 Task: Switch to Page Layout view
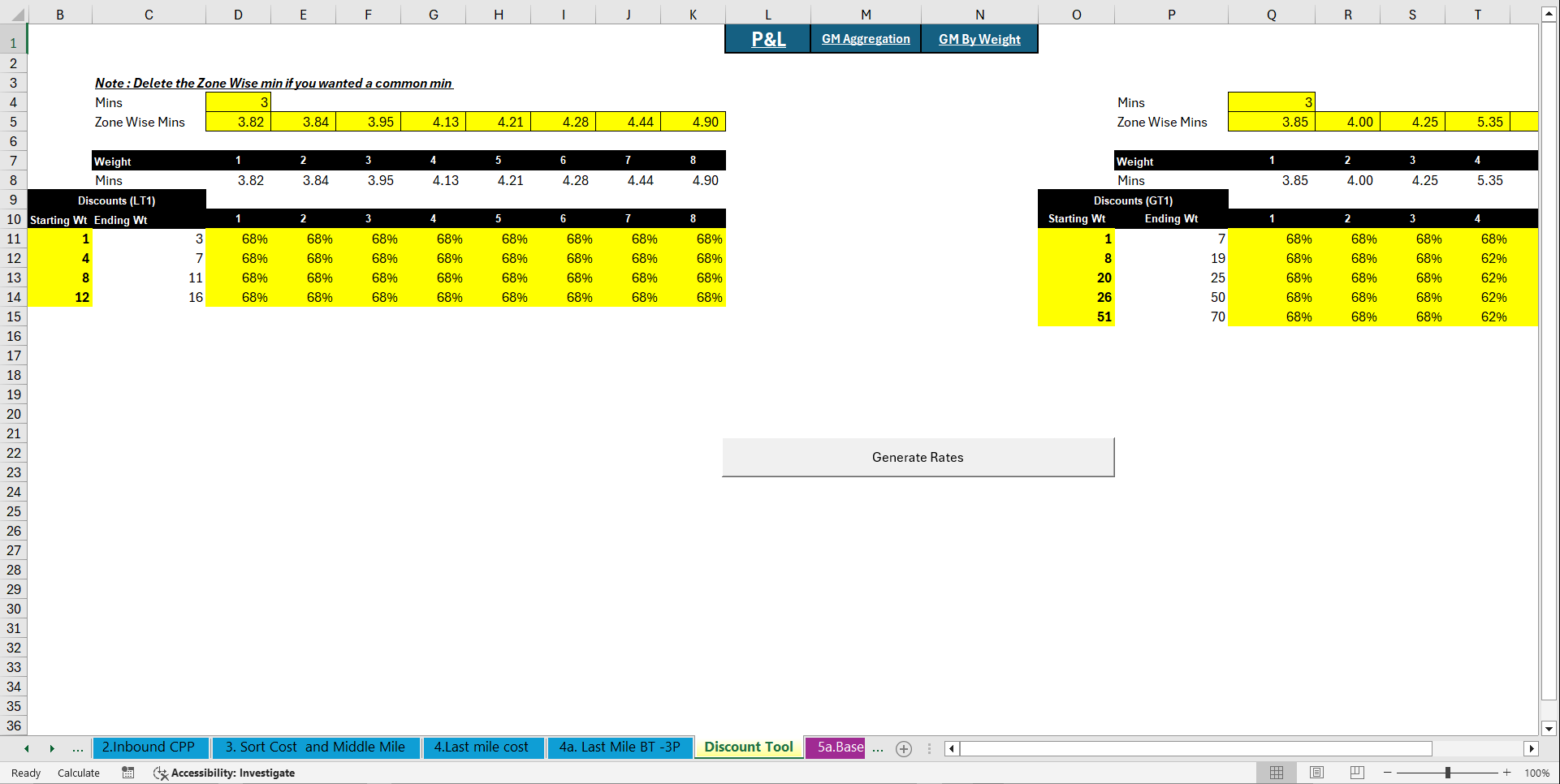click(1316, 773)
